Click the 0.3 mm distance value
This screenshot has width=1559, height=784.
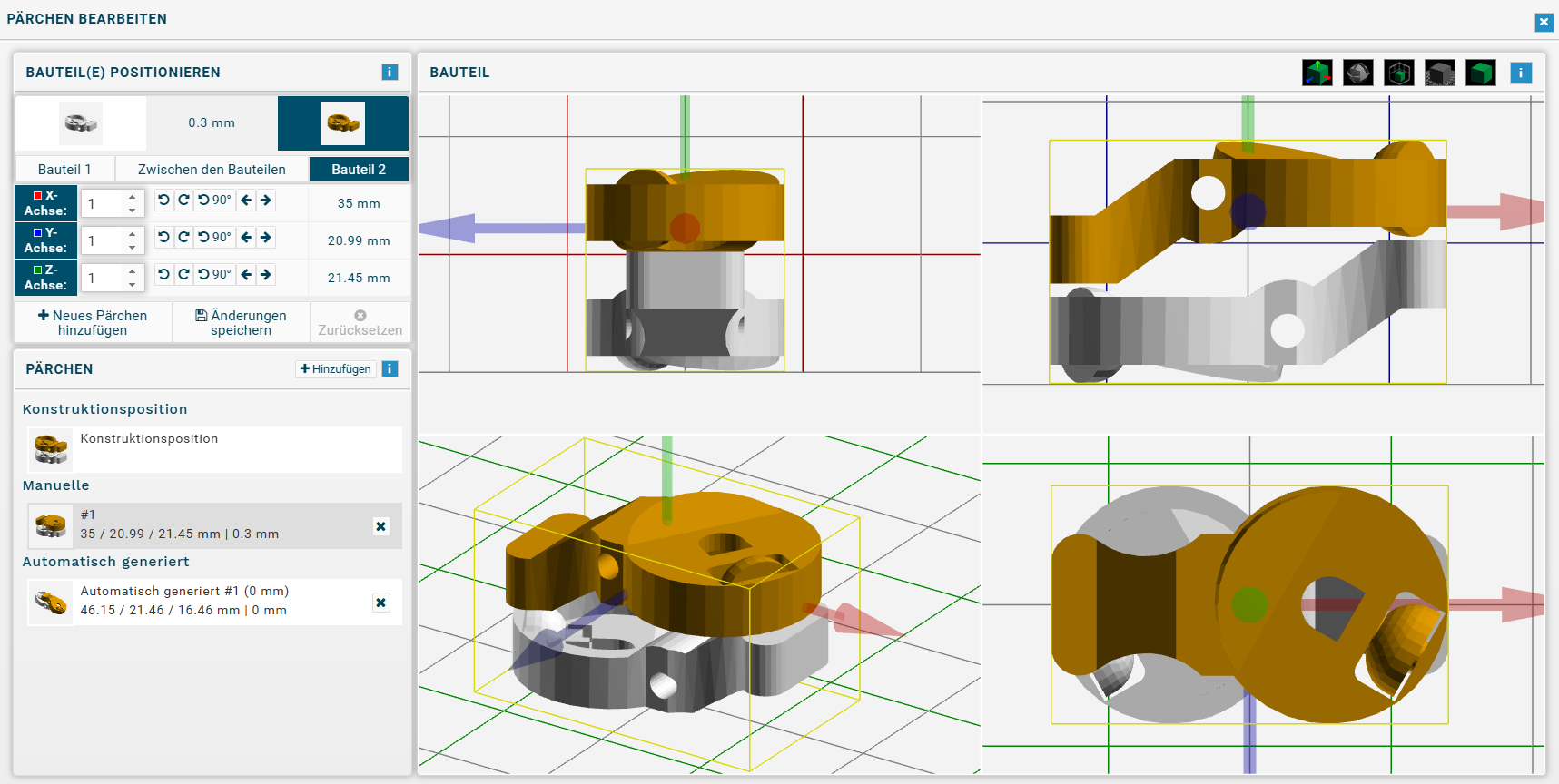click(x=212, y=122)
